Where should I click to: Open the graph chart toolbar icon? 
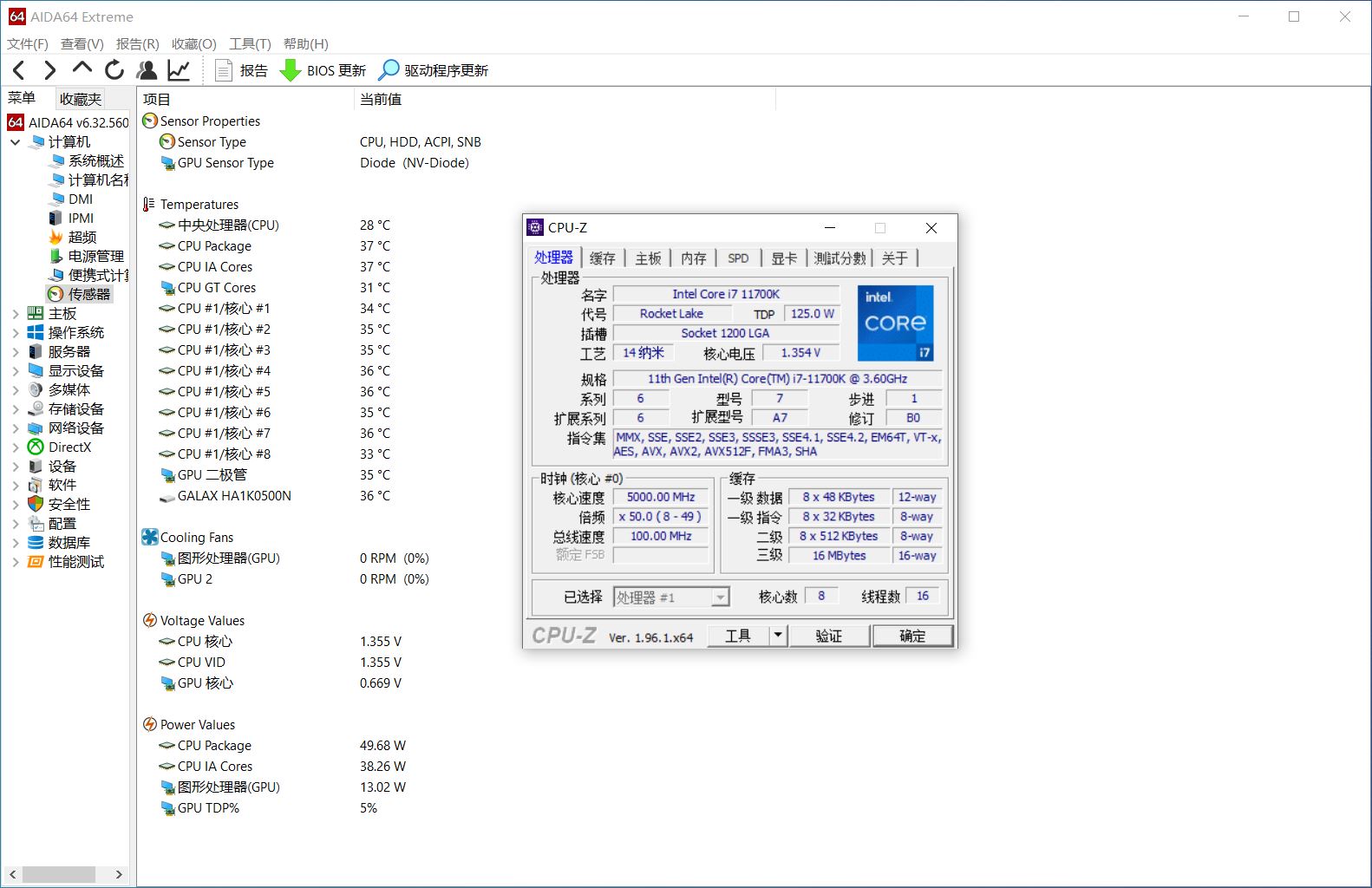pyautogui.click(x=179, y=70)
